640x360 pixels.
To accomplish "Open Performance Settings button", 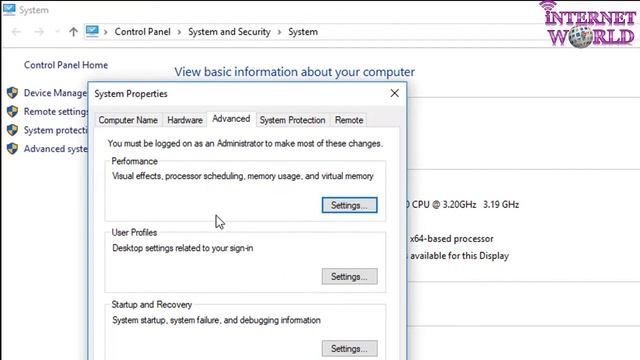I will (349, 205).
